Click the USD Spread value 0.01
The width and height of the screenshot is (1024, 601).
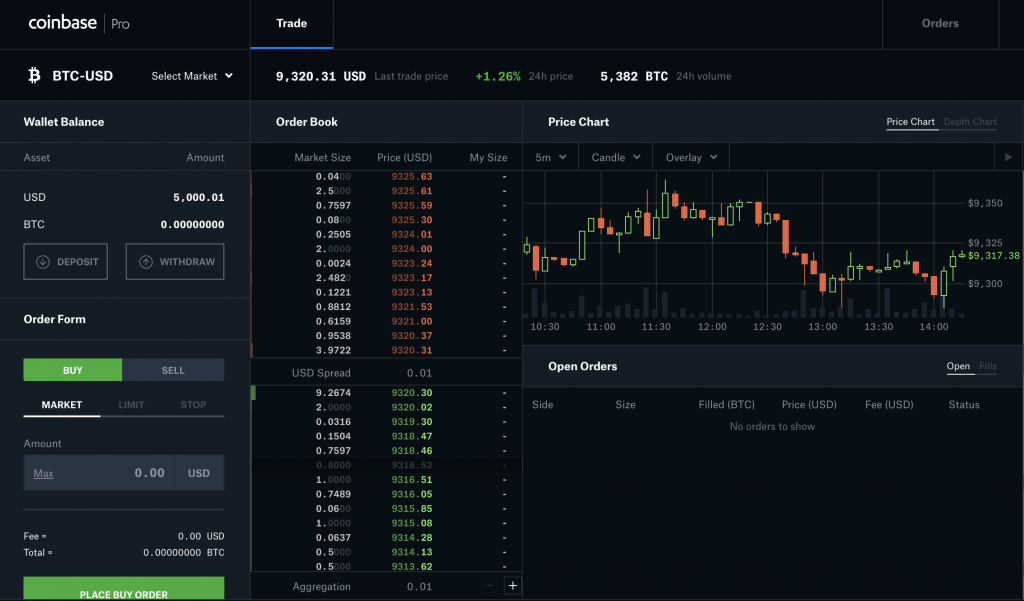coord(419,373)
